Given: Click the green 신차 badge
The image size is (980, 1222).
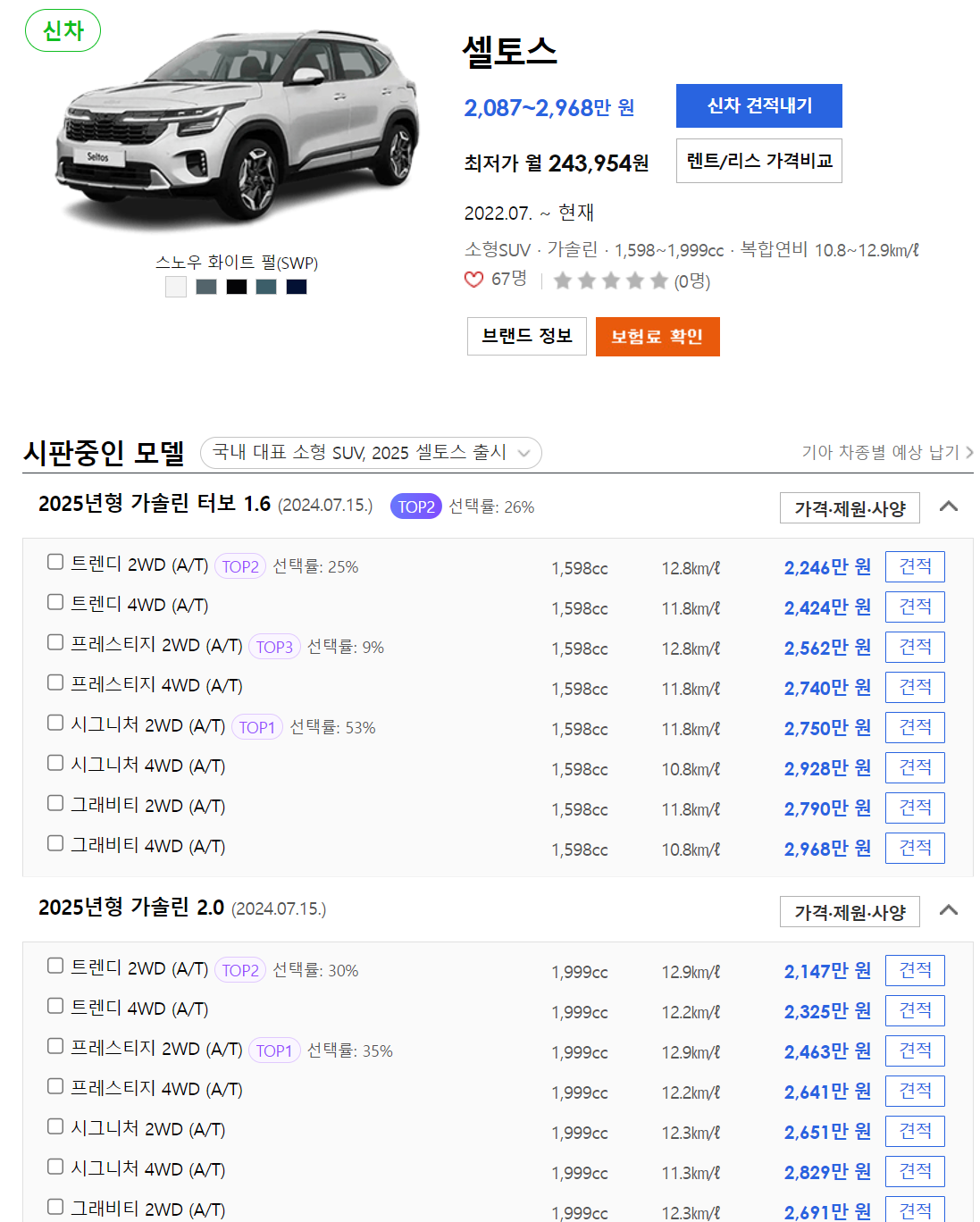Looking at the screenshot, I should [x=63, y=30].
